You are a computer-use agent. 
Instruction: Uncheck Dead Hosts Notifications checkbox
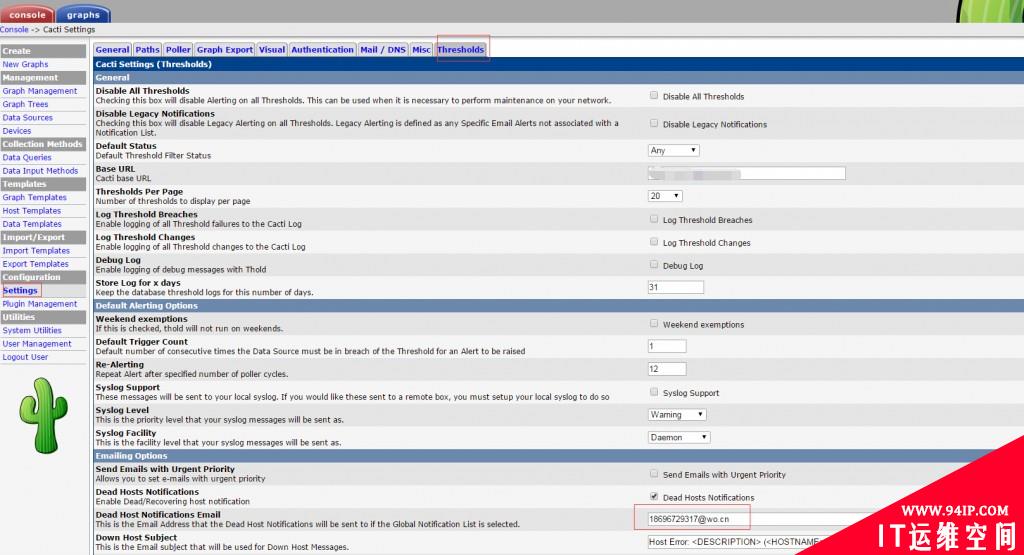pos(654,497)
